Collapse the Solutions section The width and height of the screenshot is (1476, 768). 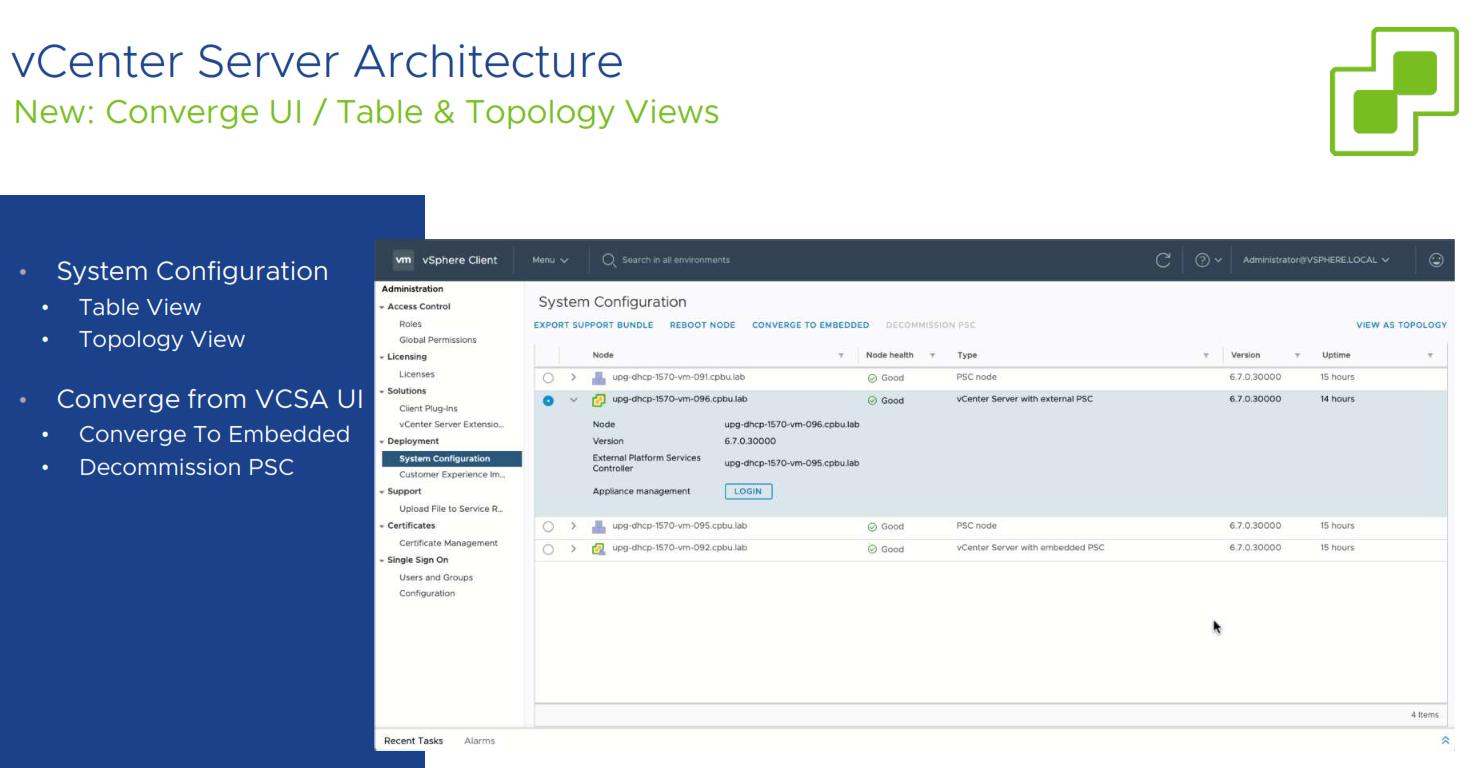coord(382,391)
